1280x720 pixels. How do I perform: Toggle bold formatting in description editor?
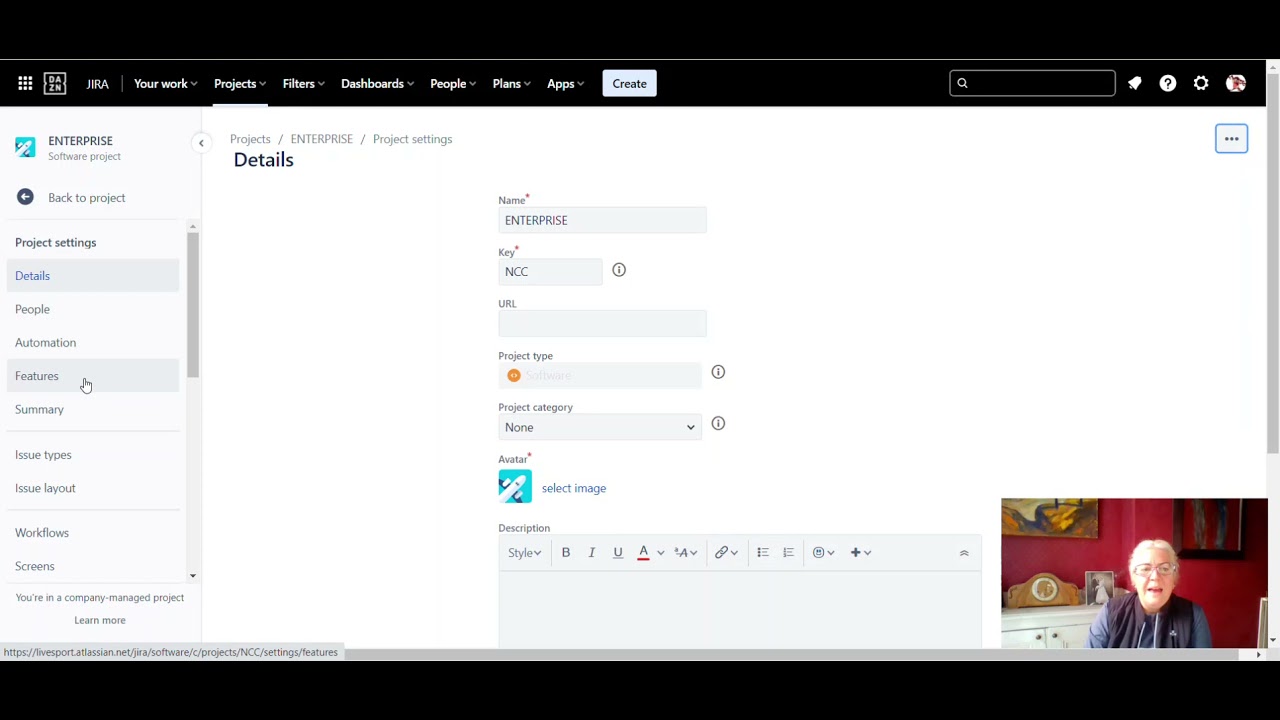(x=566, y=552)
